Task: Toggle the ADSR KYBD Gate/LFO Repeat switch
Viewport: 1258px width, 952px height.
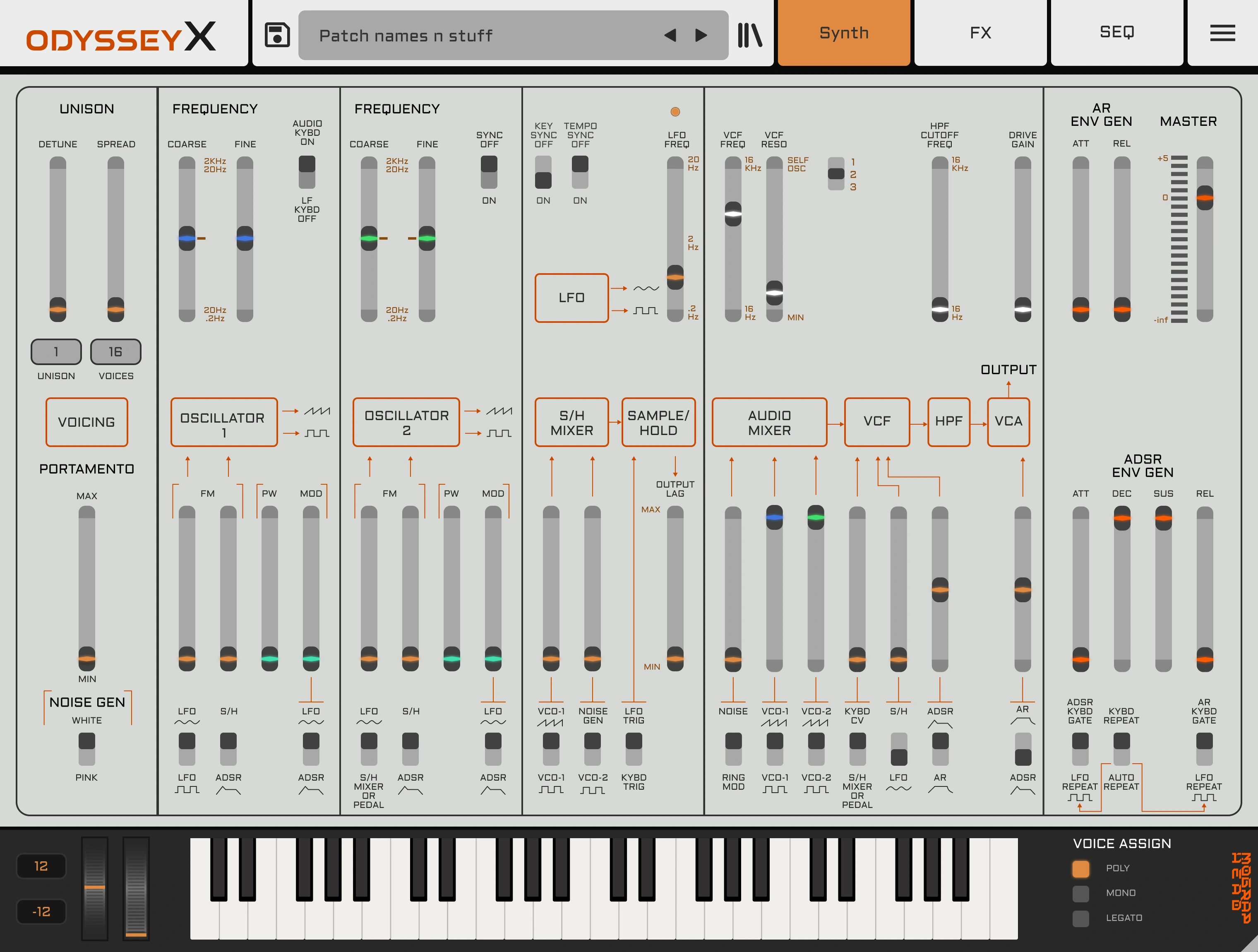Action: coord(1080,749)
